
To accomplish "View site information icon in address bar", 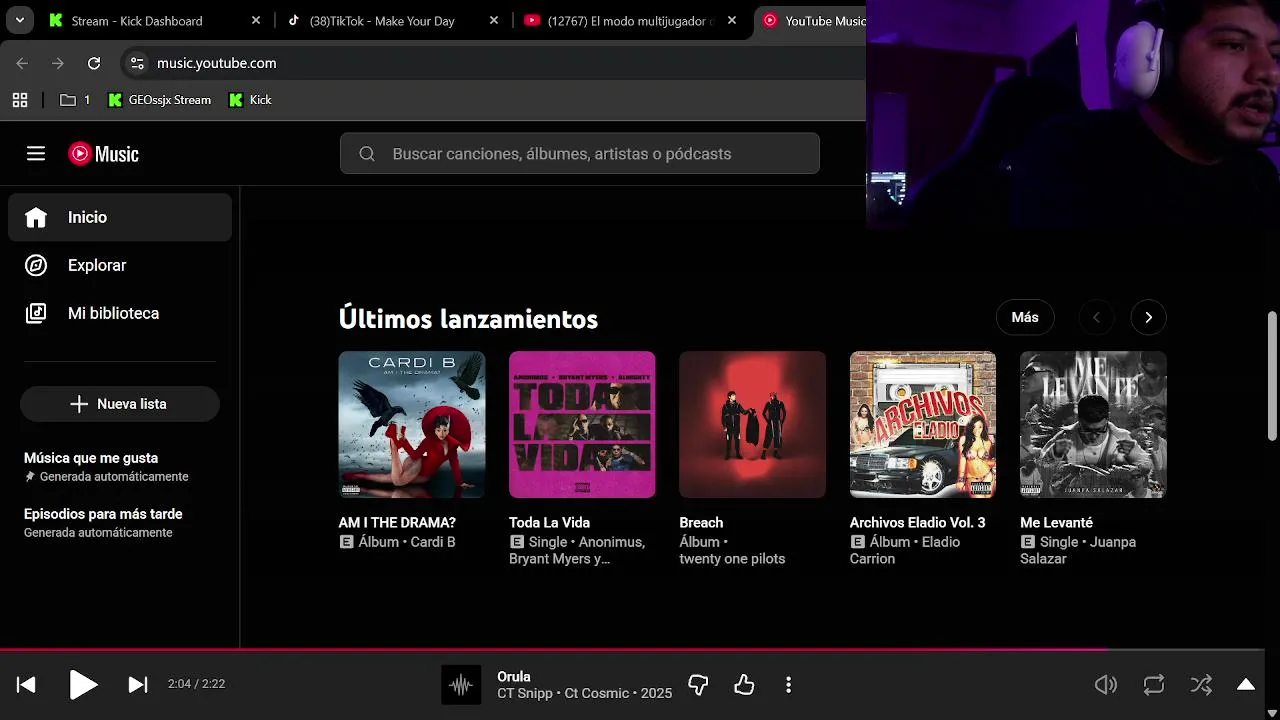I will click(138, 63).
